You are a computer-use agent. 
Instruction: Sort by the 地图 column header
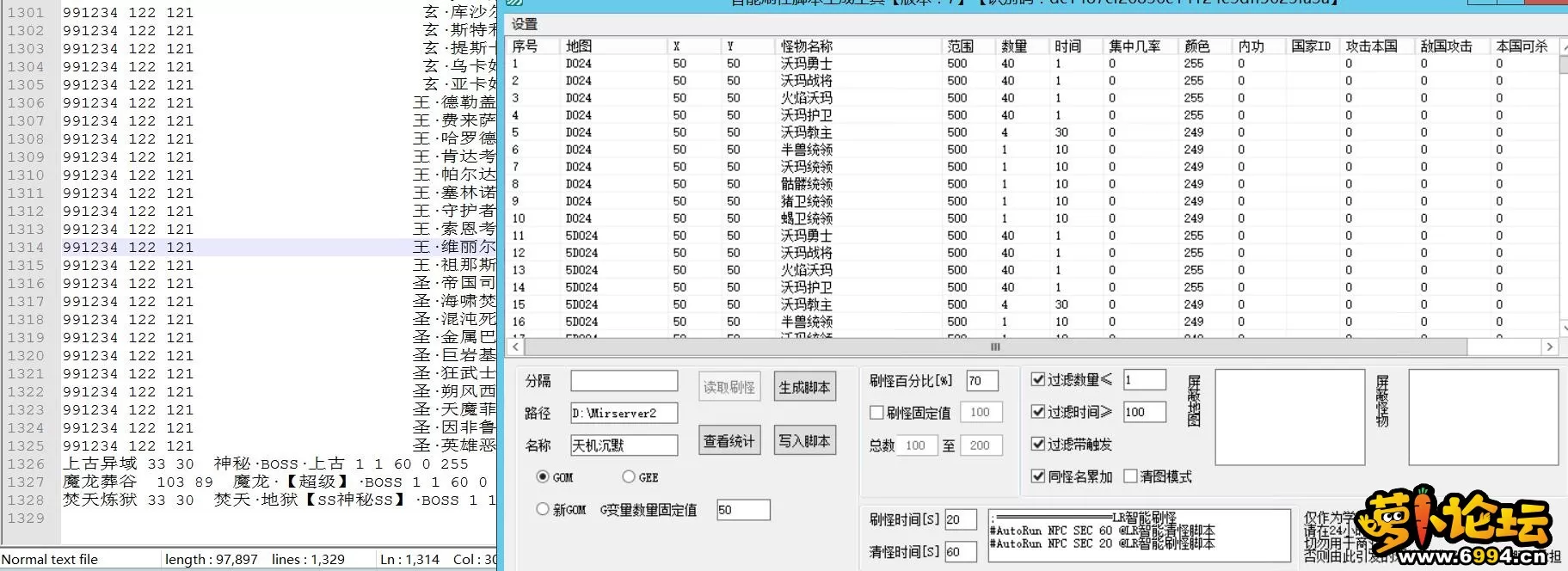pyautogui.click(x=614, y=46)
